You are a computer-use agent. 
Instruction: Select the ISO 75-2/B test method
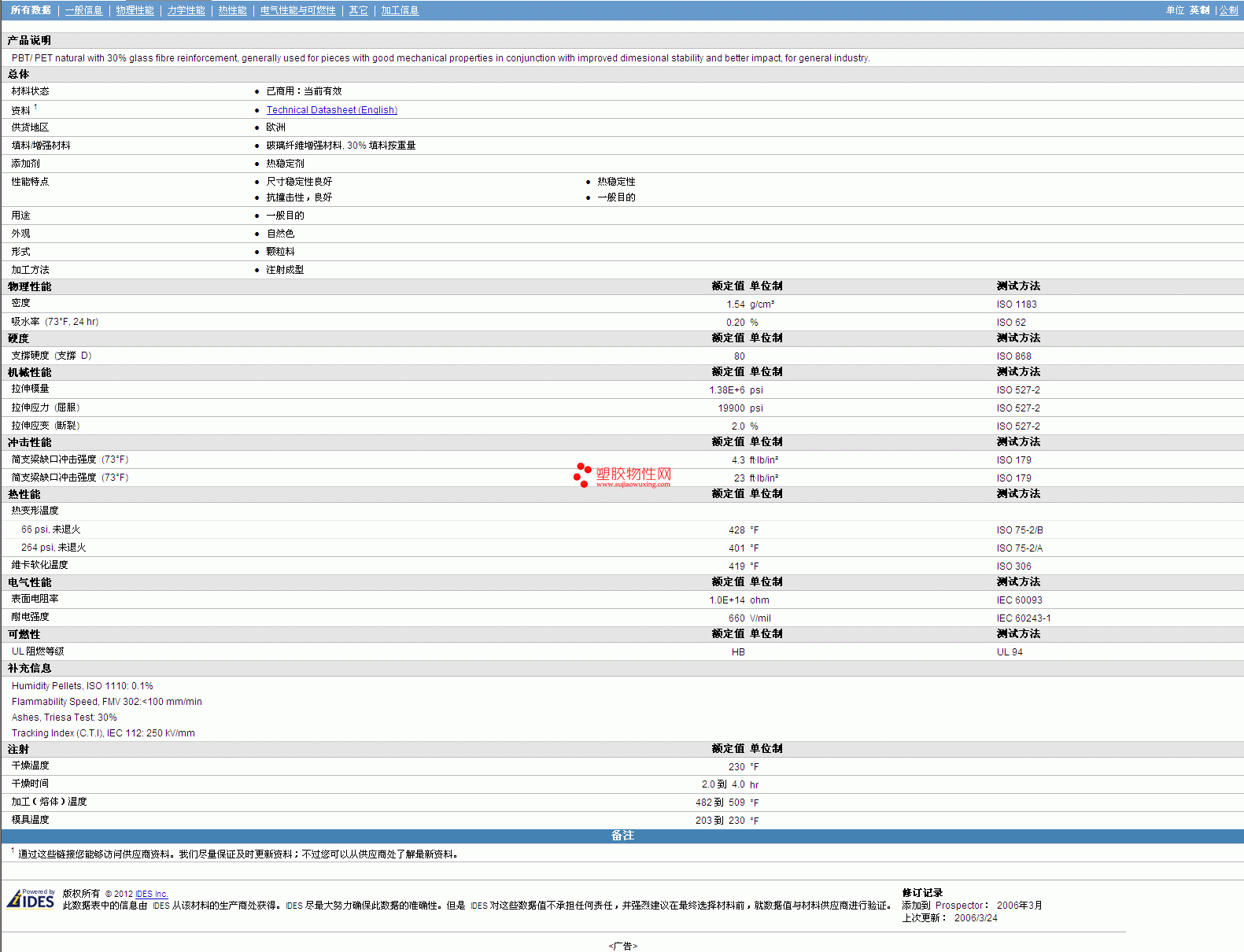(x=1020, y=530)
